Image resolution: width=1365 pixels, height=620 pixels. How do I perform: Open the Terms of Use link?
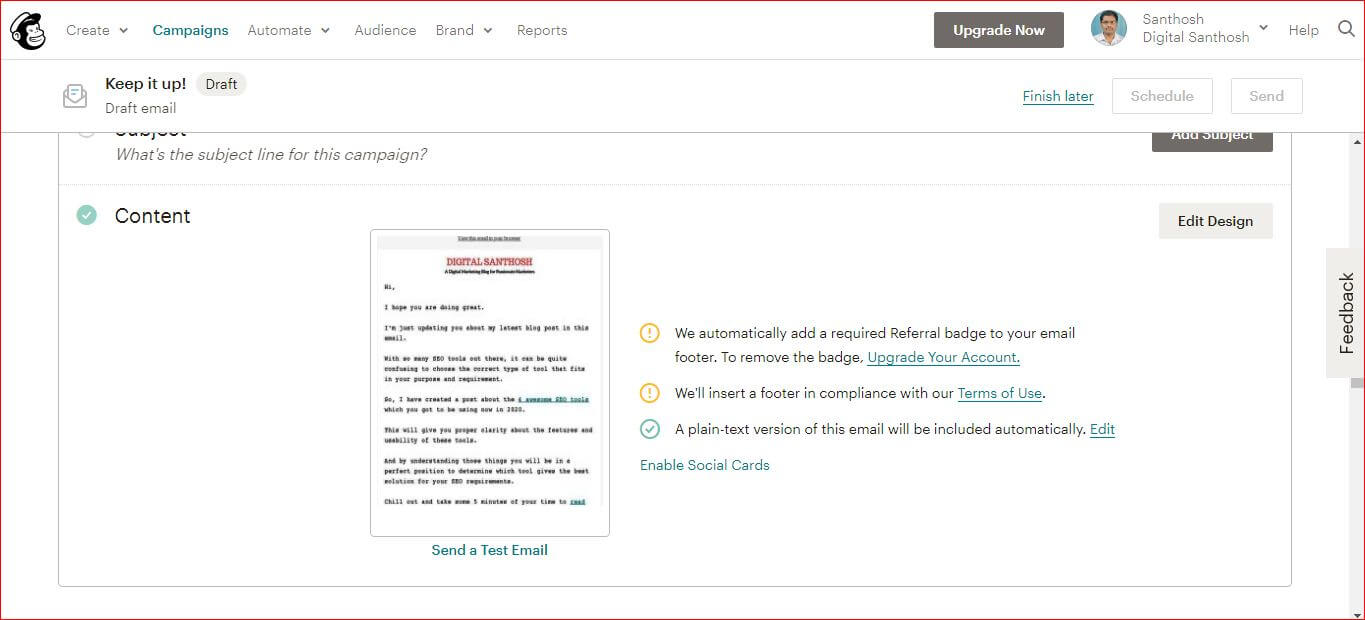[1000, 393]
